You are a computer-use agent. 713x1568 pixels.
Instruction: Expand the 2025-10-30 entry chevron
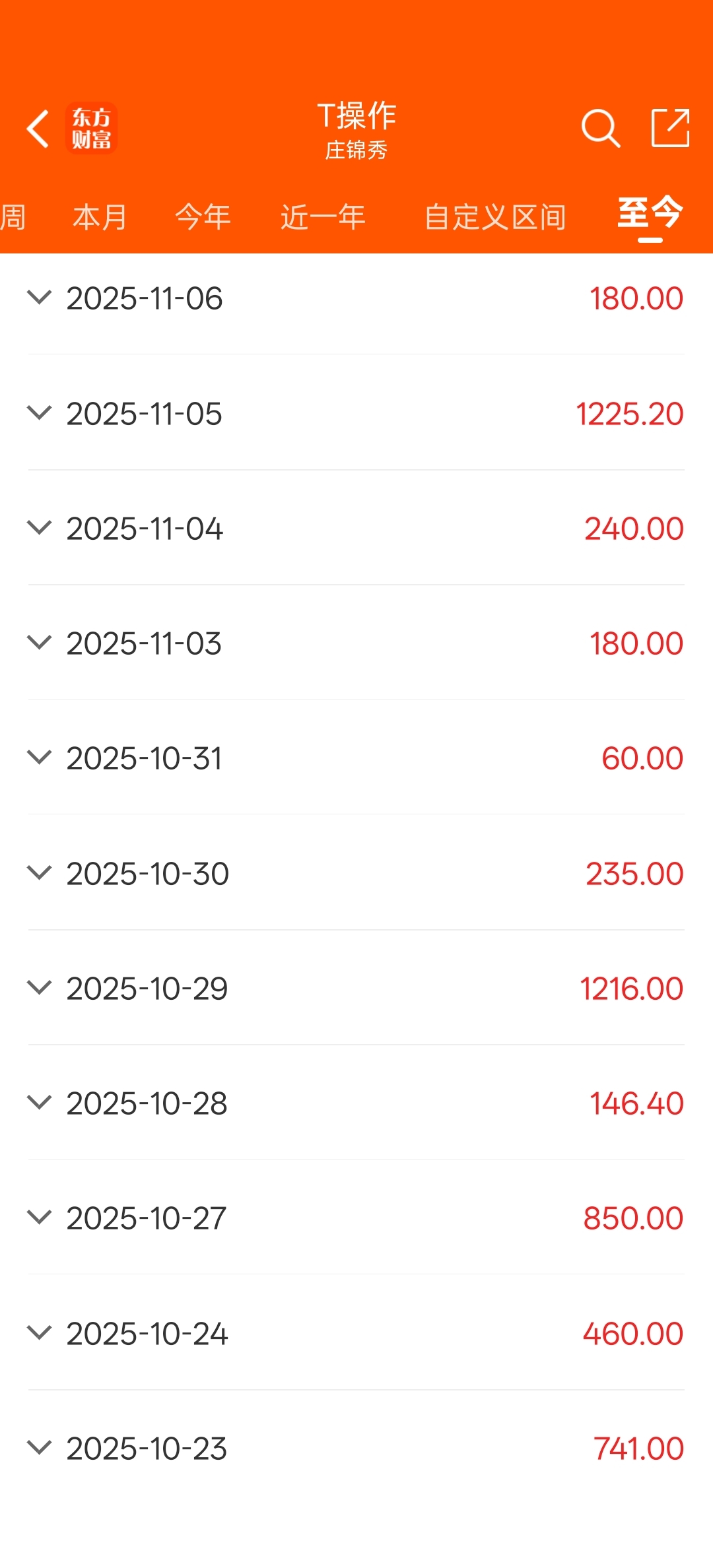click(x=39, y=873)
